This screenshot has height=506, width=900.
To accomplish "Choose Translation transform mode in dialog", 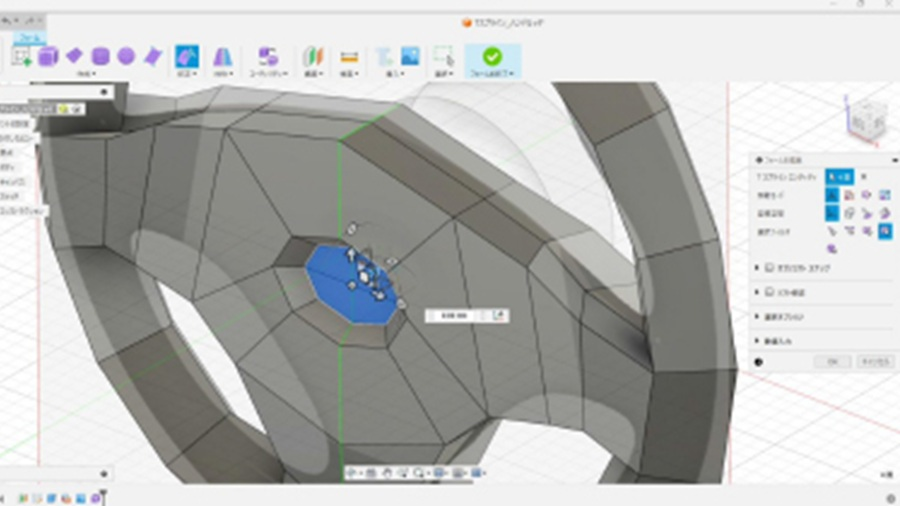I will (849, 195).
